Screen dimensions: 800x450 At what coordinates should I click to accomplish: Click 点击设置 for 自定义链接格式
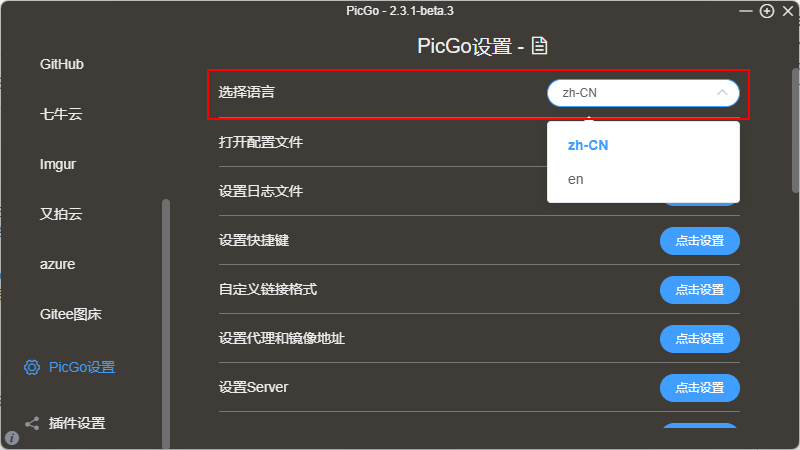point(699,290)
